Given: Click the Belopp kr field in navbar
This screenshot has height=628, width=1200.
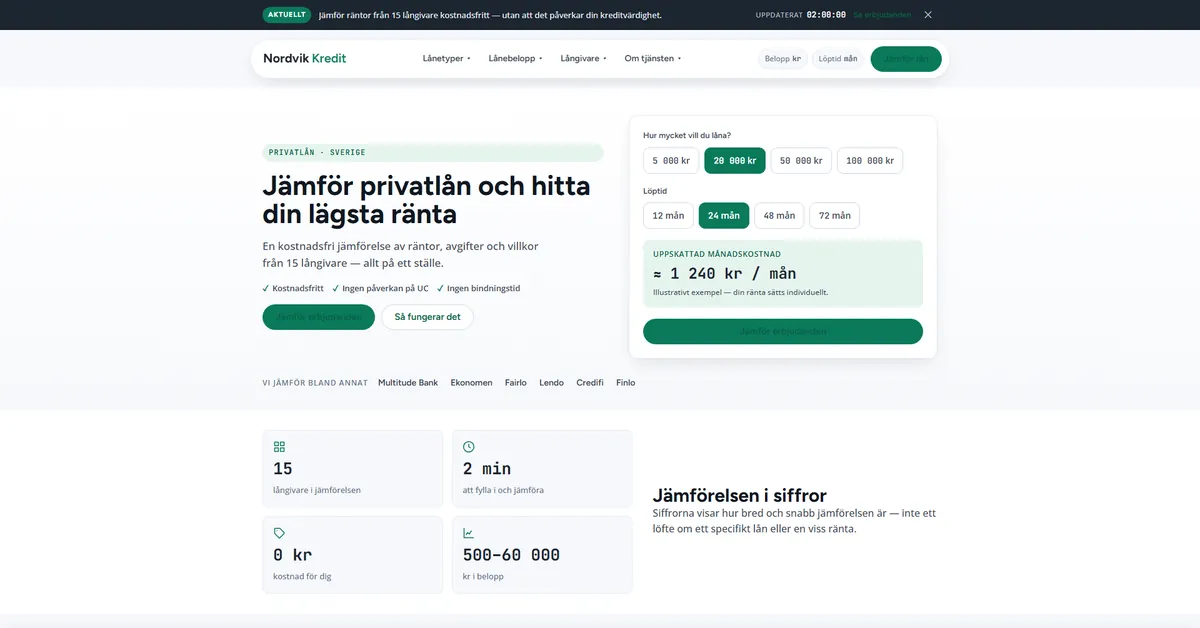Looking at the screenshot, I should [x=783, y=59].
